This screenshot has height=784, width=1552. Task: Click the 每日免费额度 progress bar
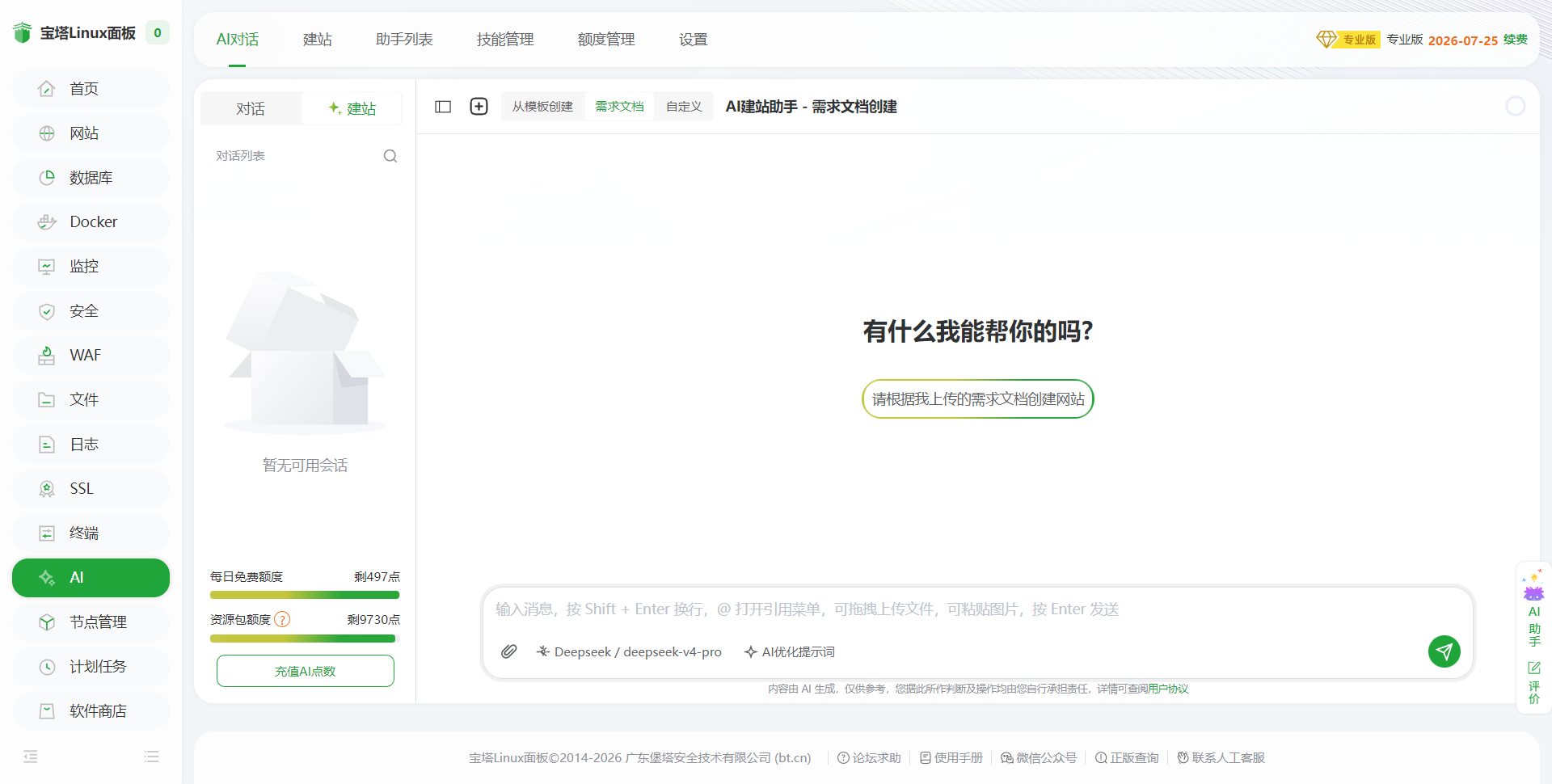pyautogui.click(x=305, y=595)
